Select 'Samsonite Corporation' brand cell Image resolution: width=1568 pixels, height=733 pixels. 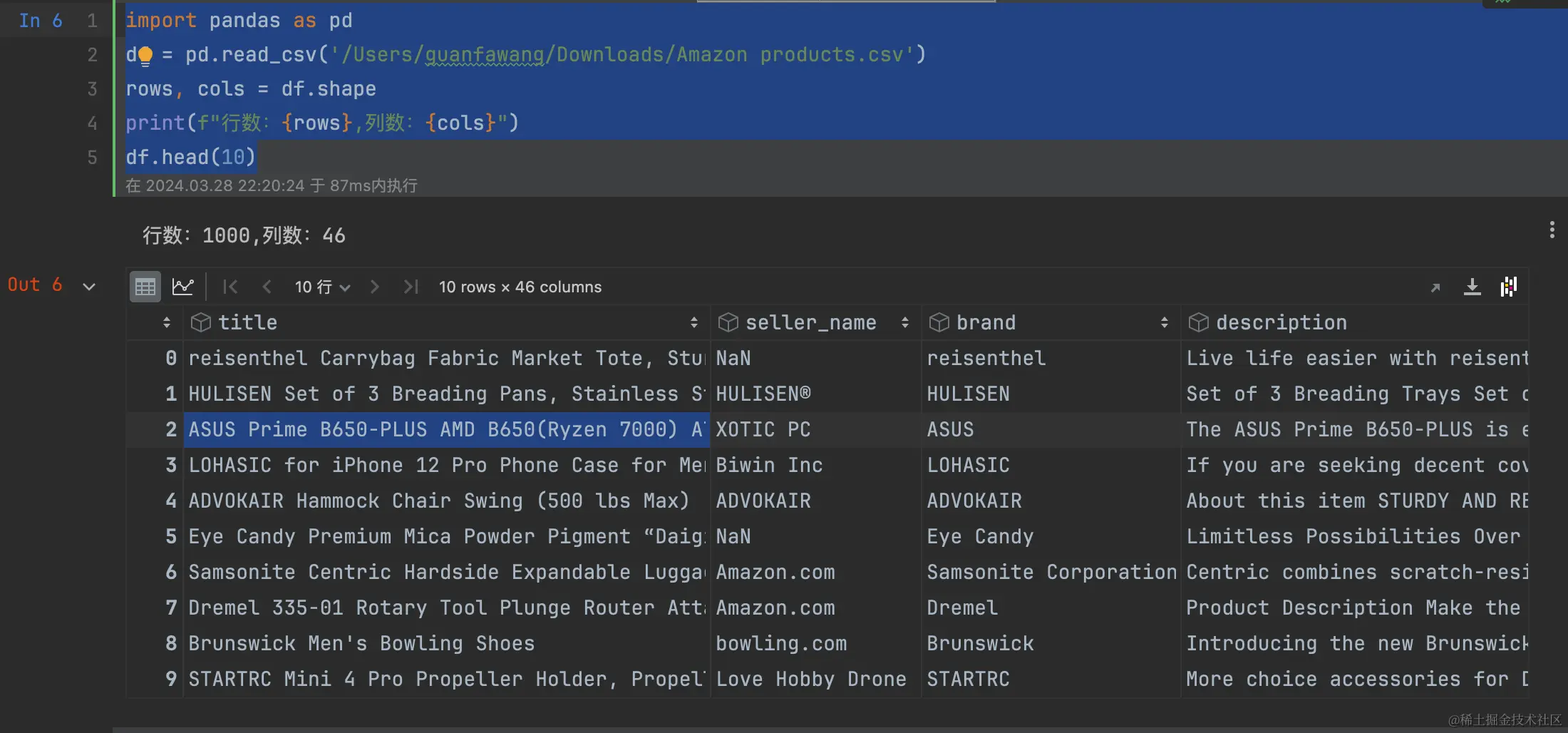click(x=1051, y=572)
